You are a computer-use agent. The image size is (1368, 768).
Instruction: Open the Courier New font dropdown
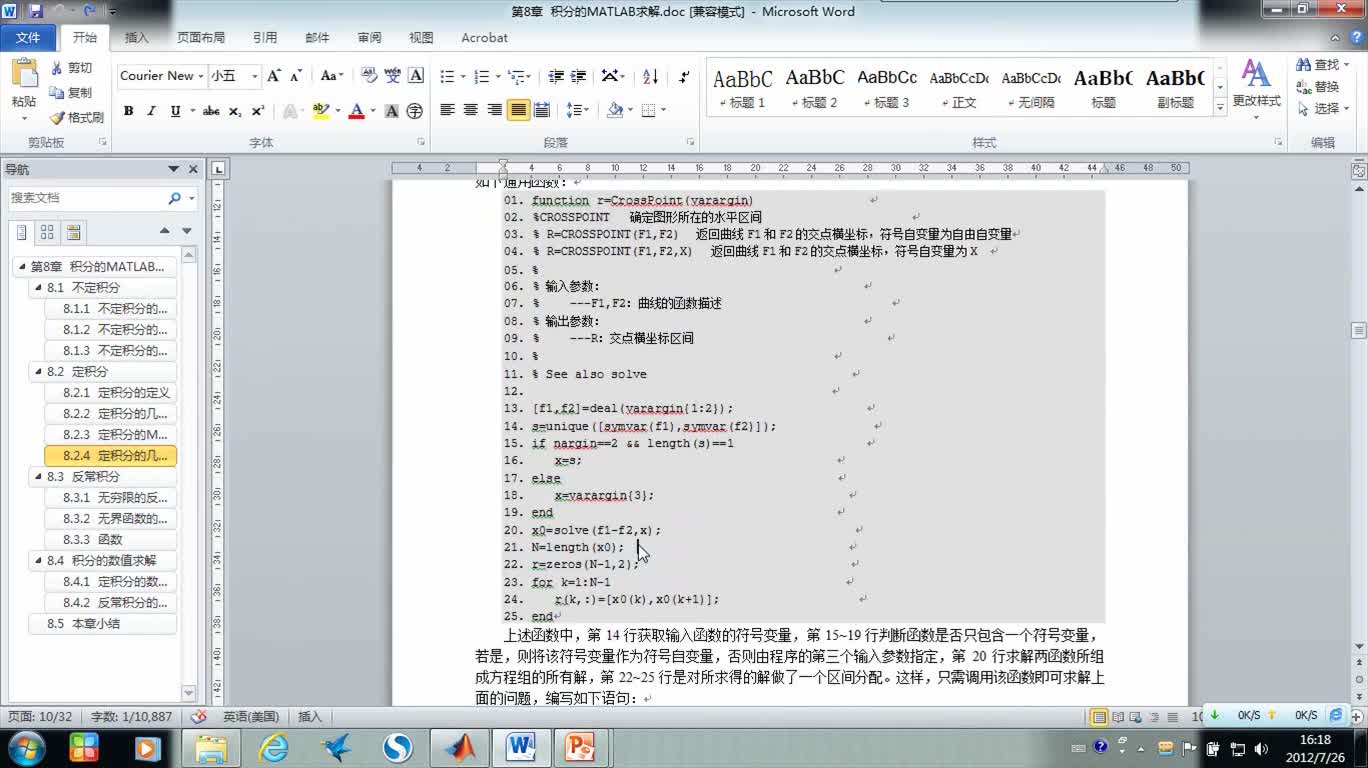[x=201, y=76]
